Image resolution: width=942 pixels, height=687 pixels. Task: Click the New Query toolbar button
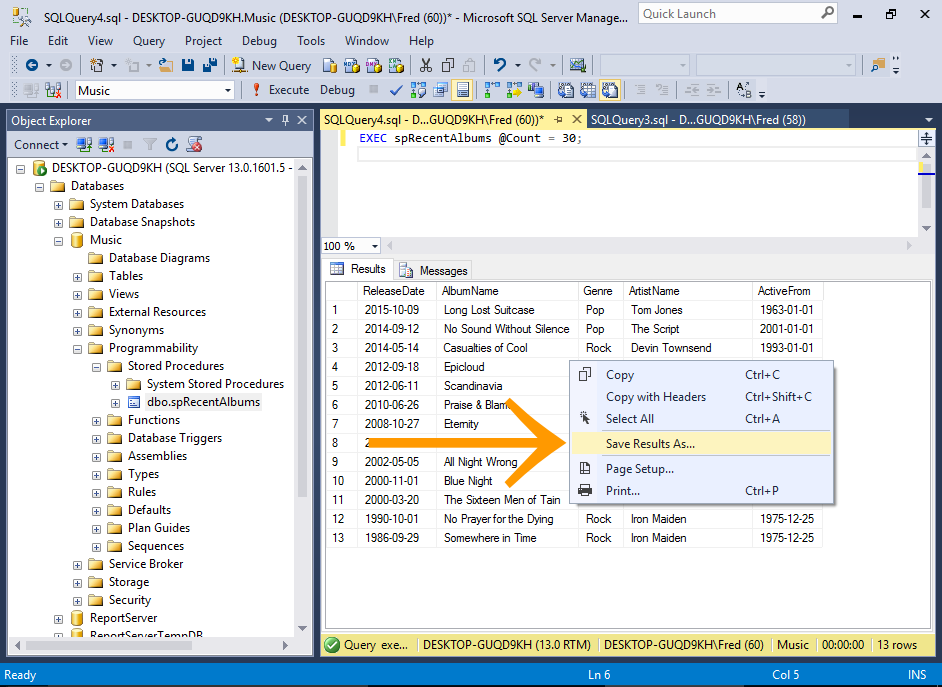(x=272, y=65)
